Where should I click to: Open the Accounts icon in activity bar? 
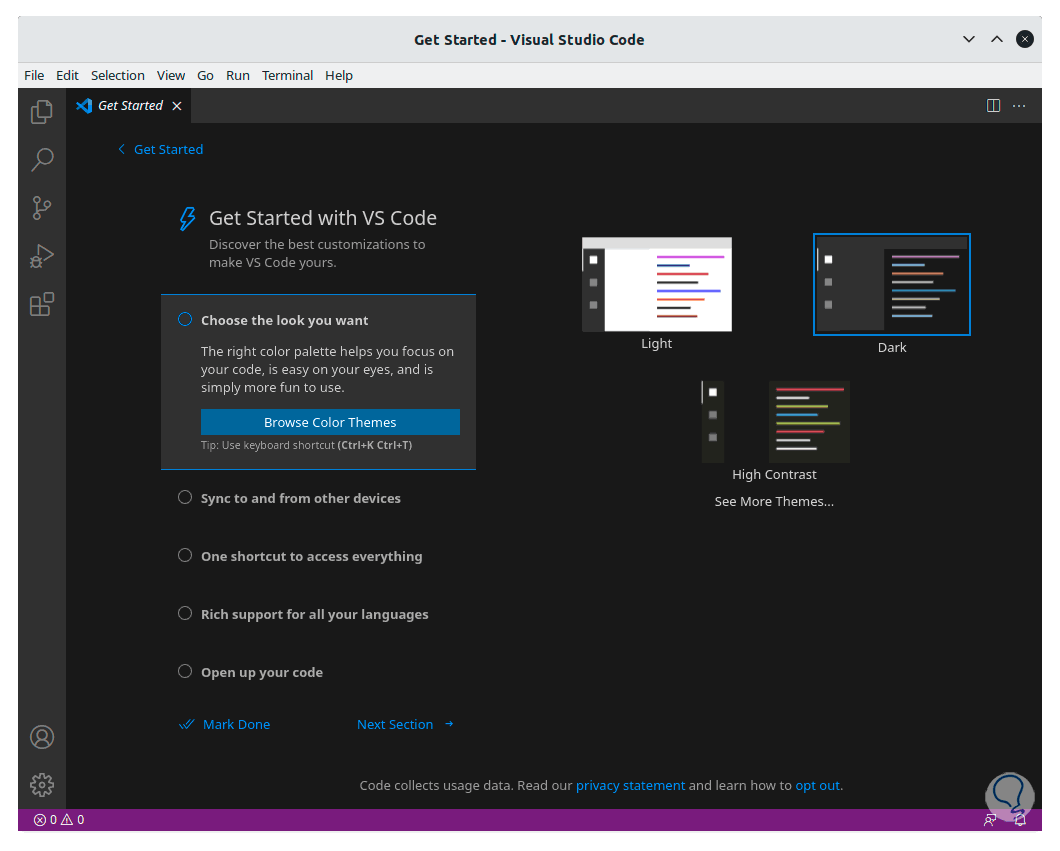42,737
